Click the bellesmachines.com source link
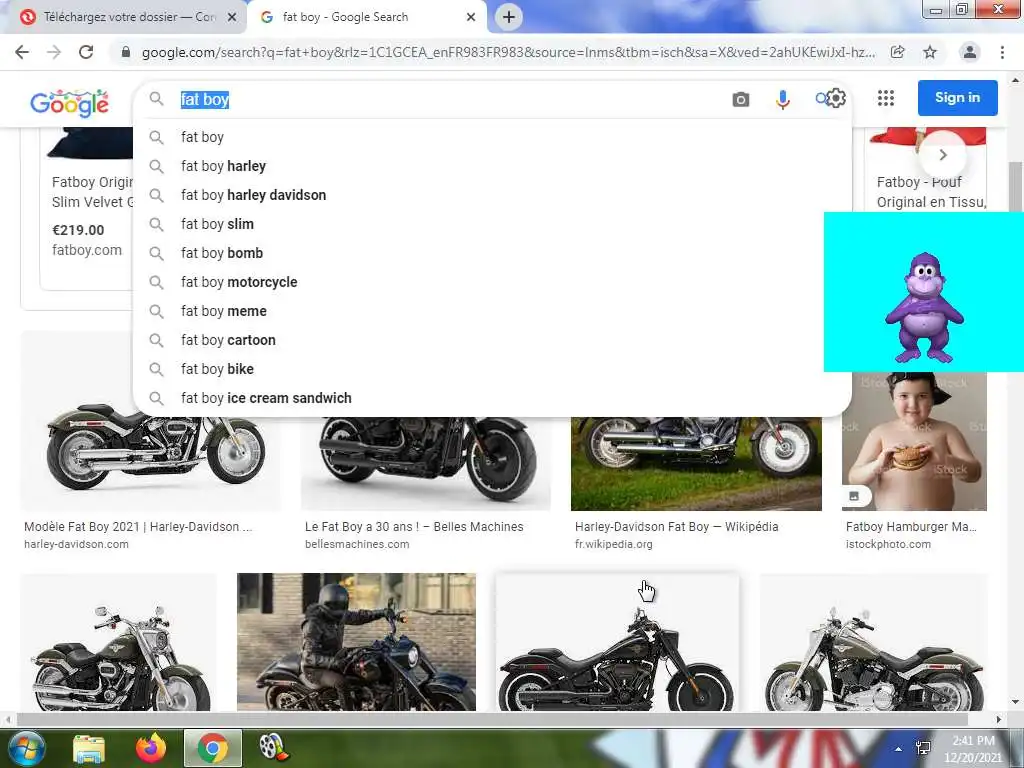 point(357,544)
